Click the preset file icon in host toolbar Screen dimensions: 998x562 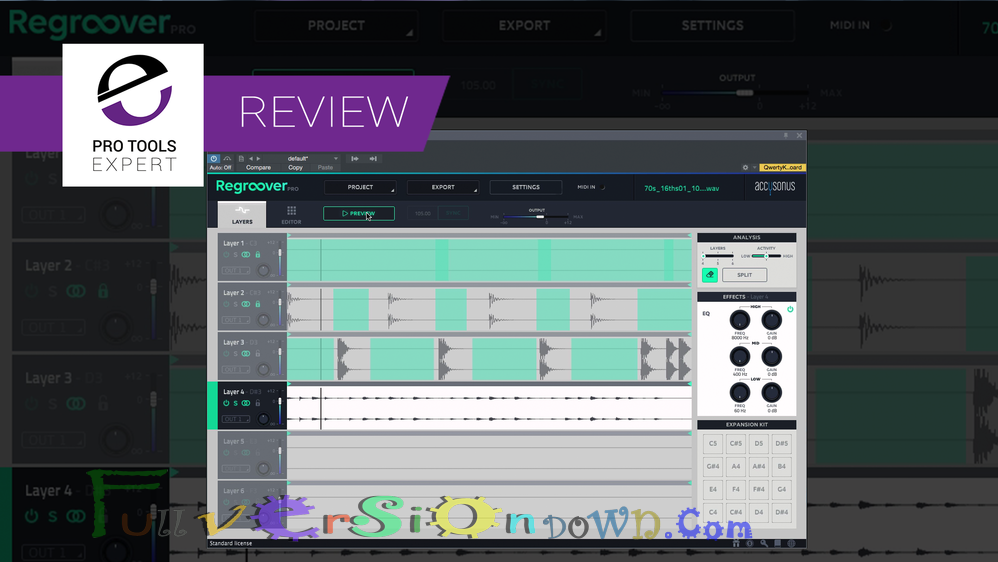tap(241, 158)
